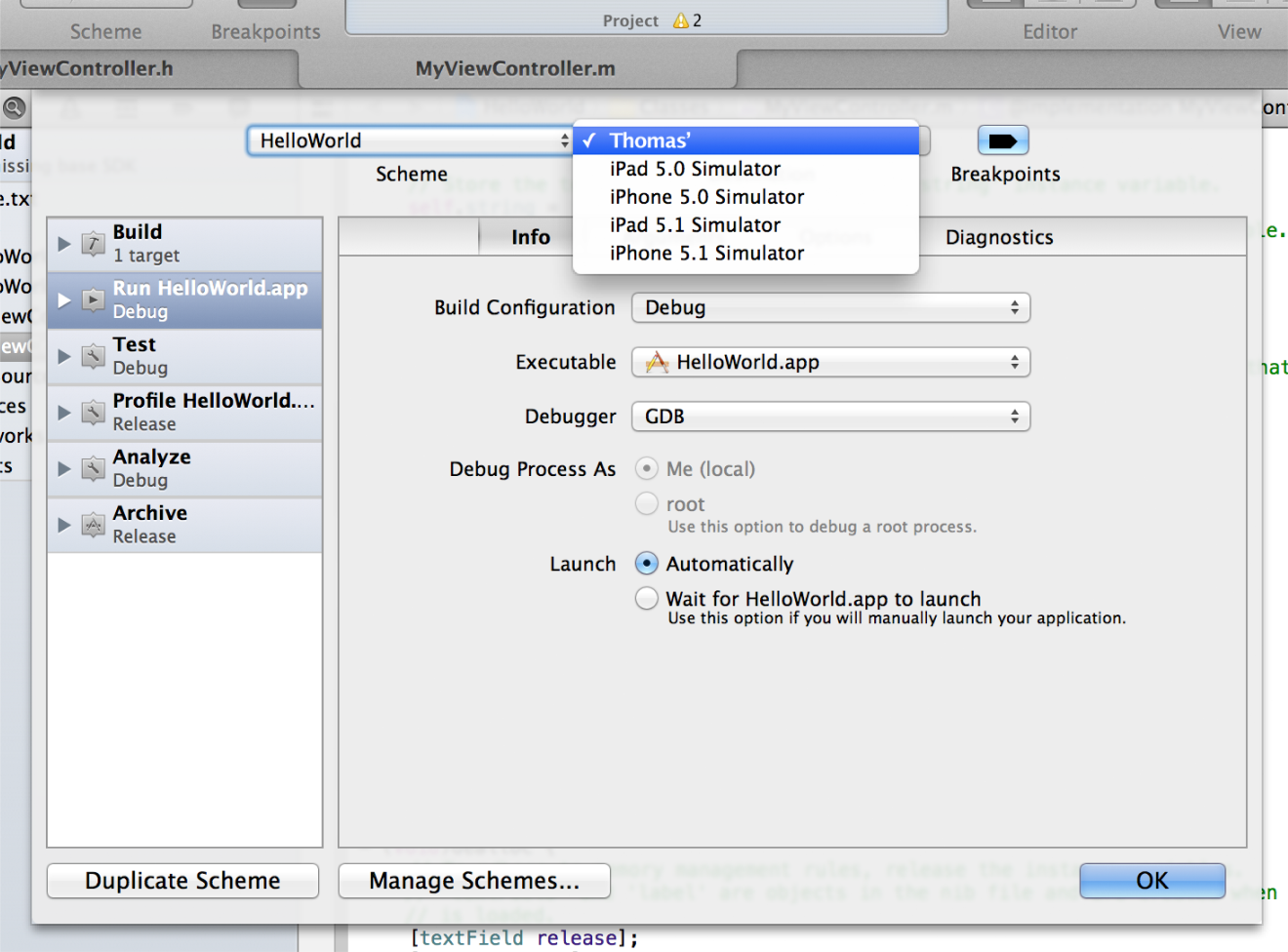Click the Test action icon
The height and width of the screenshot is (952, 1288).
click(x=93, y=356)
